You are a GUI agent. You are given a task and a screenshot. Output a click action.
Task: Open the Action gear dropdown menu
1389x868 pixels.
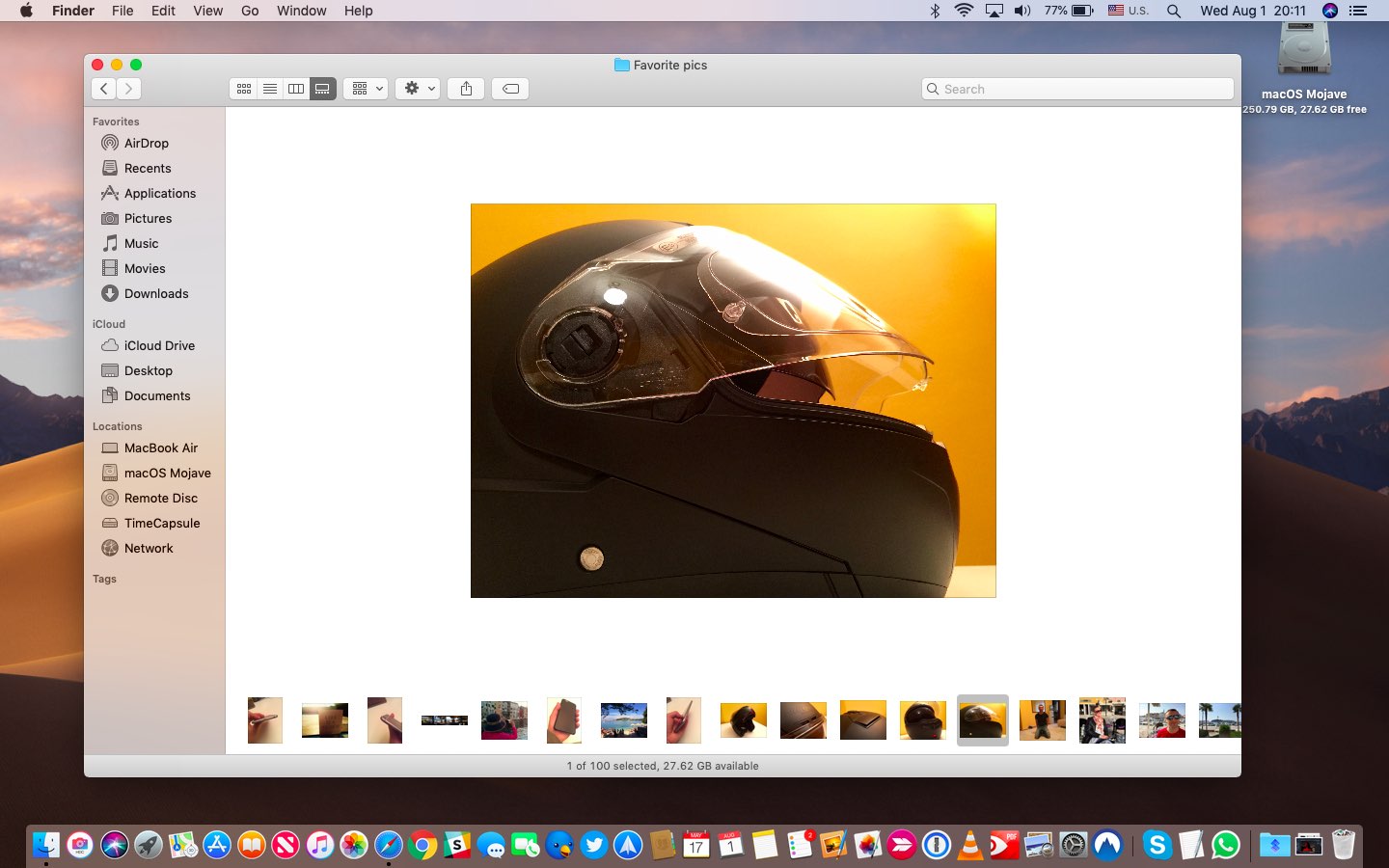tap(419, 89)
